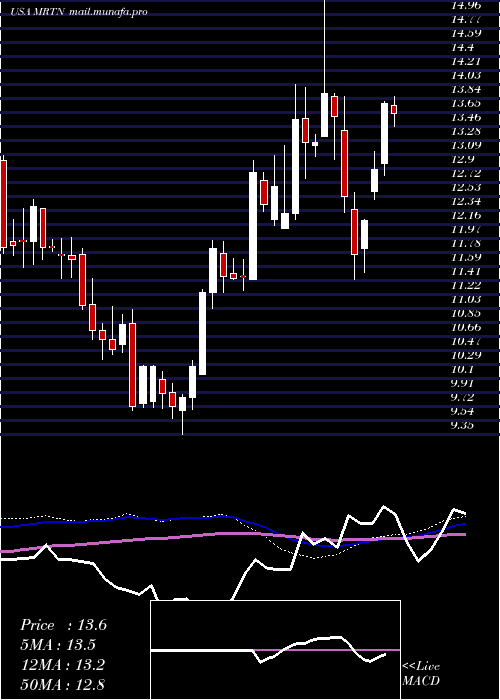Click the 14.03 price axis label
The height and width of the screenshot is (700, 500).
(466, 75)
